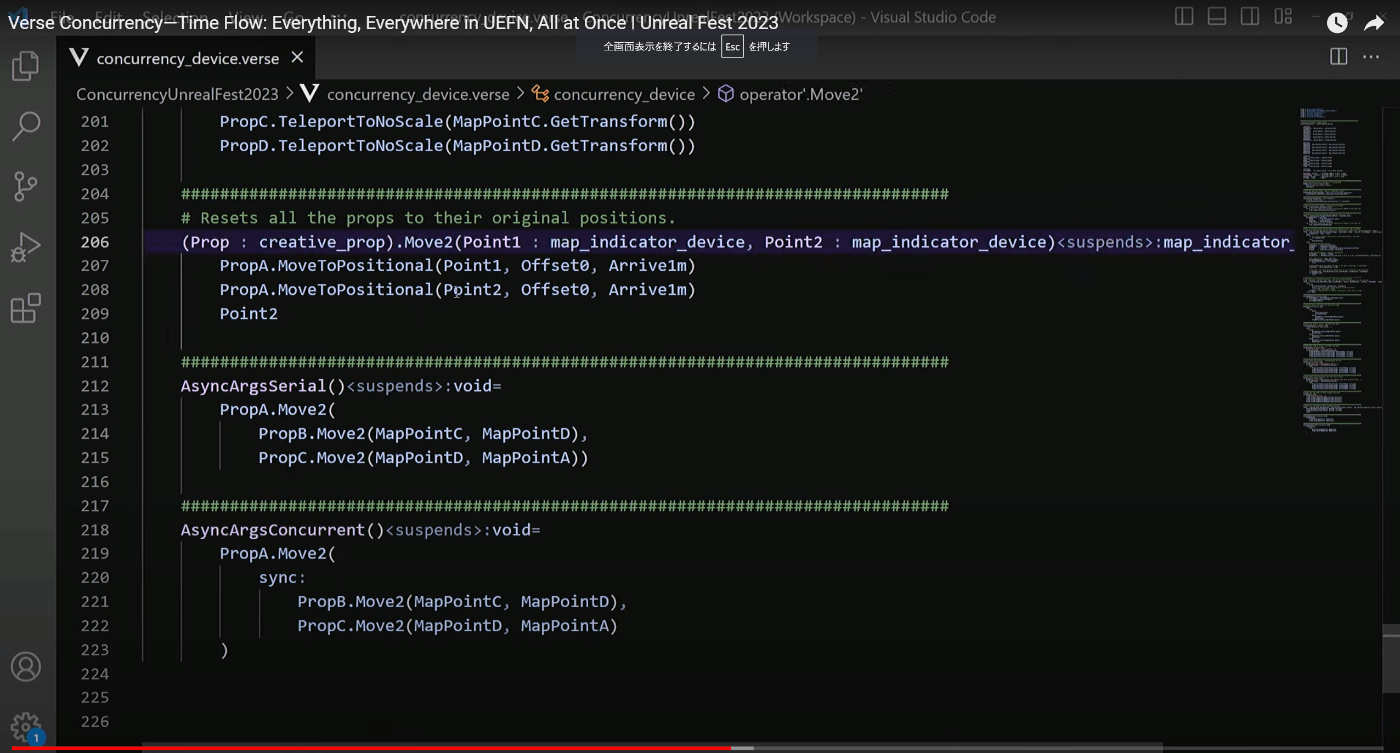
Task: Click the YouTube Share arrow icon
Action: (x=1374, y=22)
